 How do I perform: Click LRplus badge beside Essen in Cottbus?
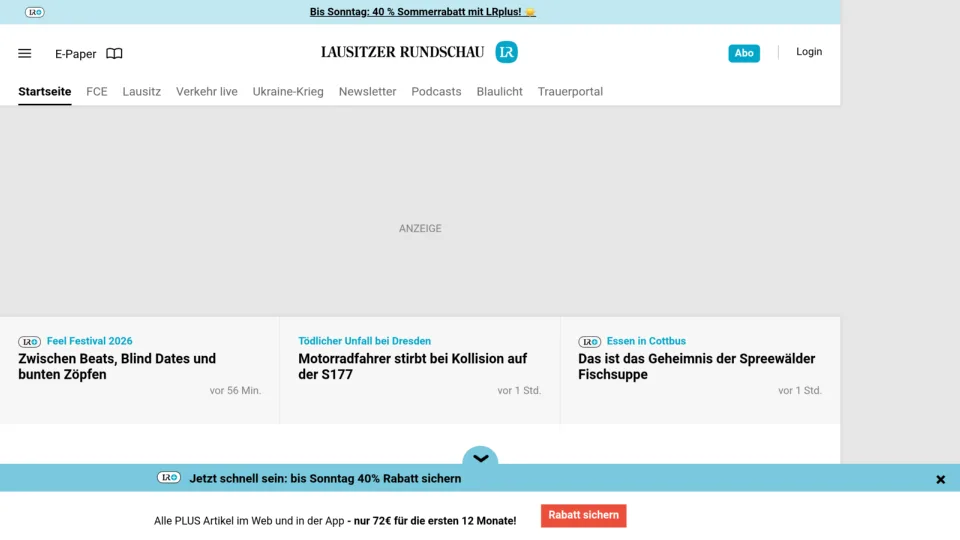coord(590,342)
